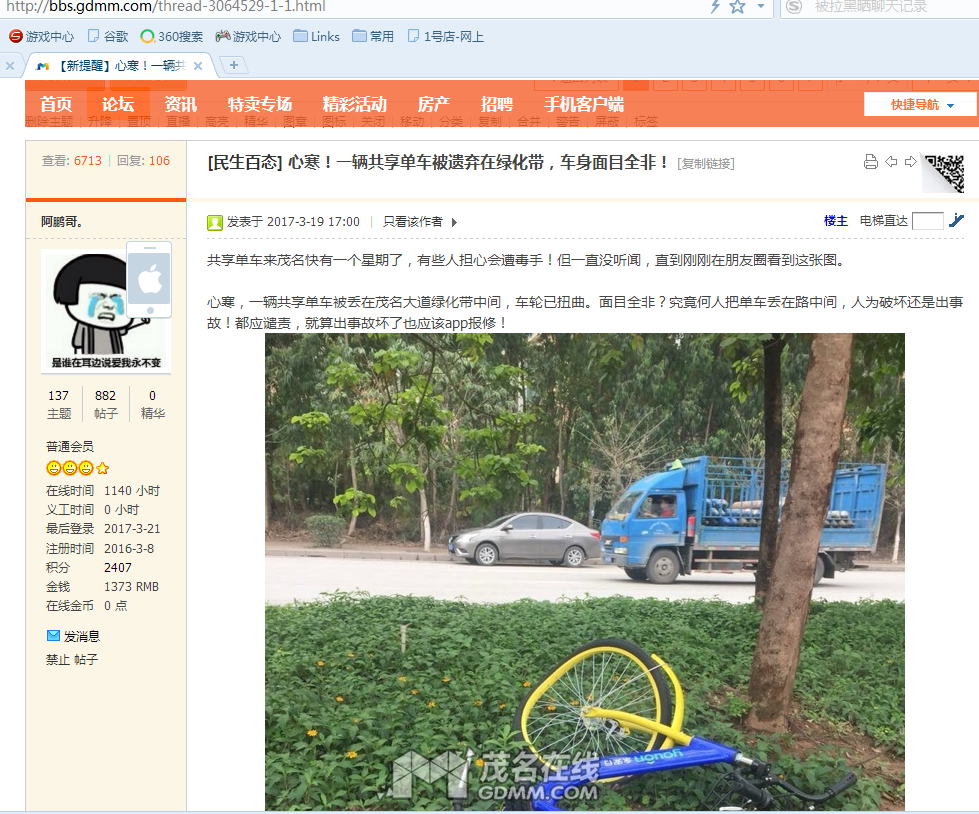This screenshot has height=814, width=979.
Task: Open 精彩活动 in the navigation bar
Action: [355, 104]
